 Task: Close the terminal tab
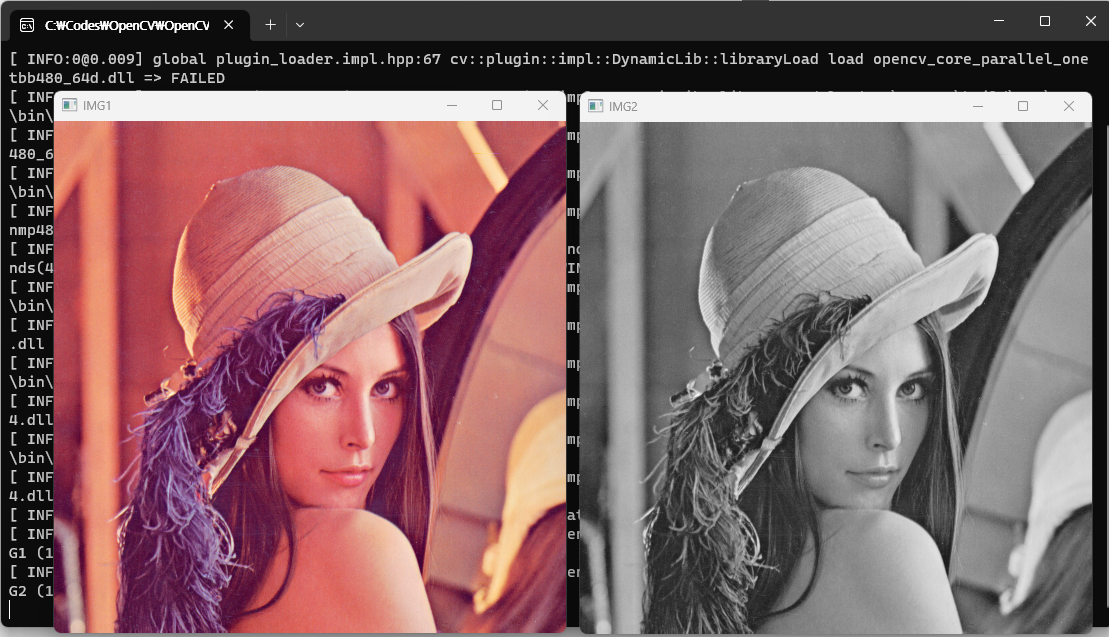tap(228, 25)
